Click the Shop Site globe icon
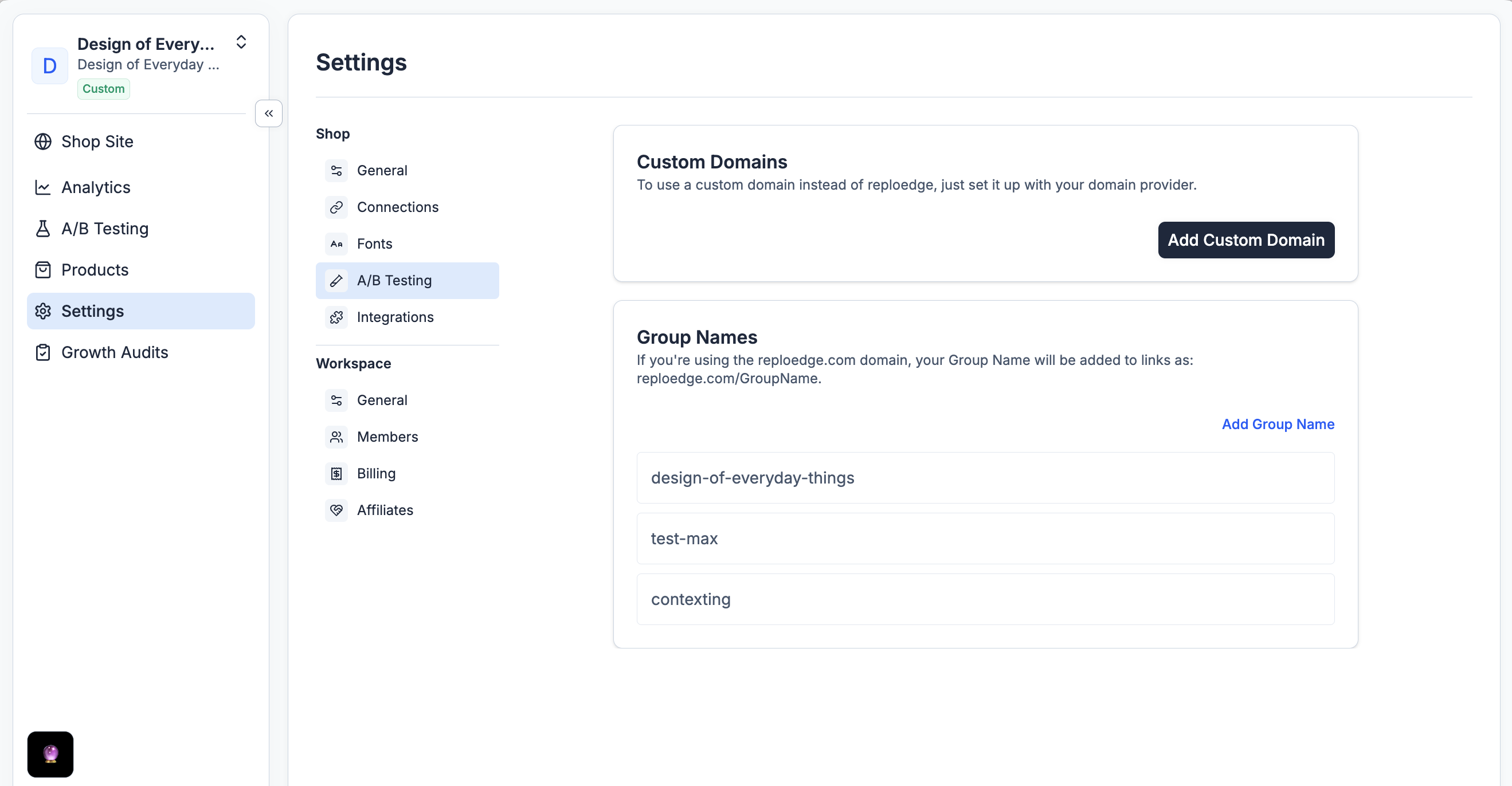Image resolution: width=1512 pixels, height=786 pixels. (x=43, y=142)
